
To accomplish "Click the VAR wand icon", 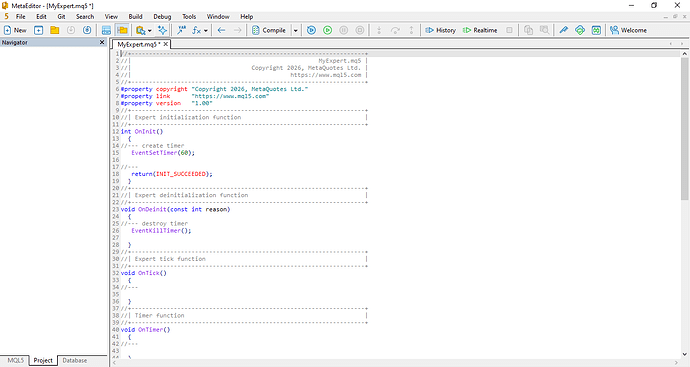I will click(x=181, y=30).
